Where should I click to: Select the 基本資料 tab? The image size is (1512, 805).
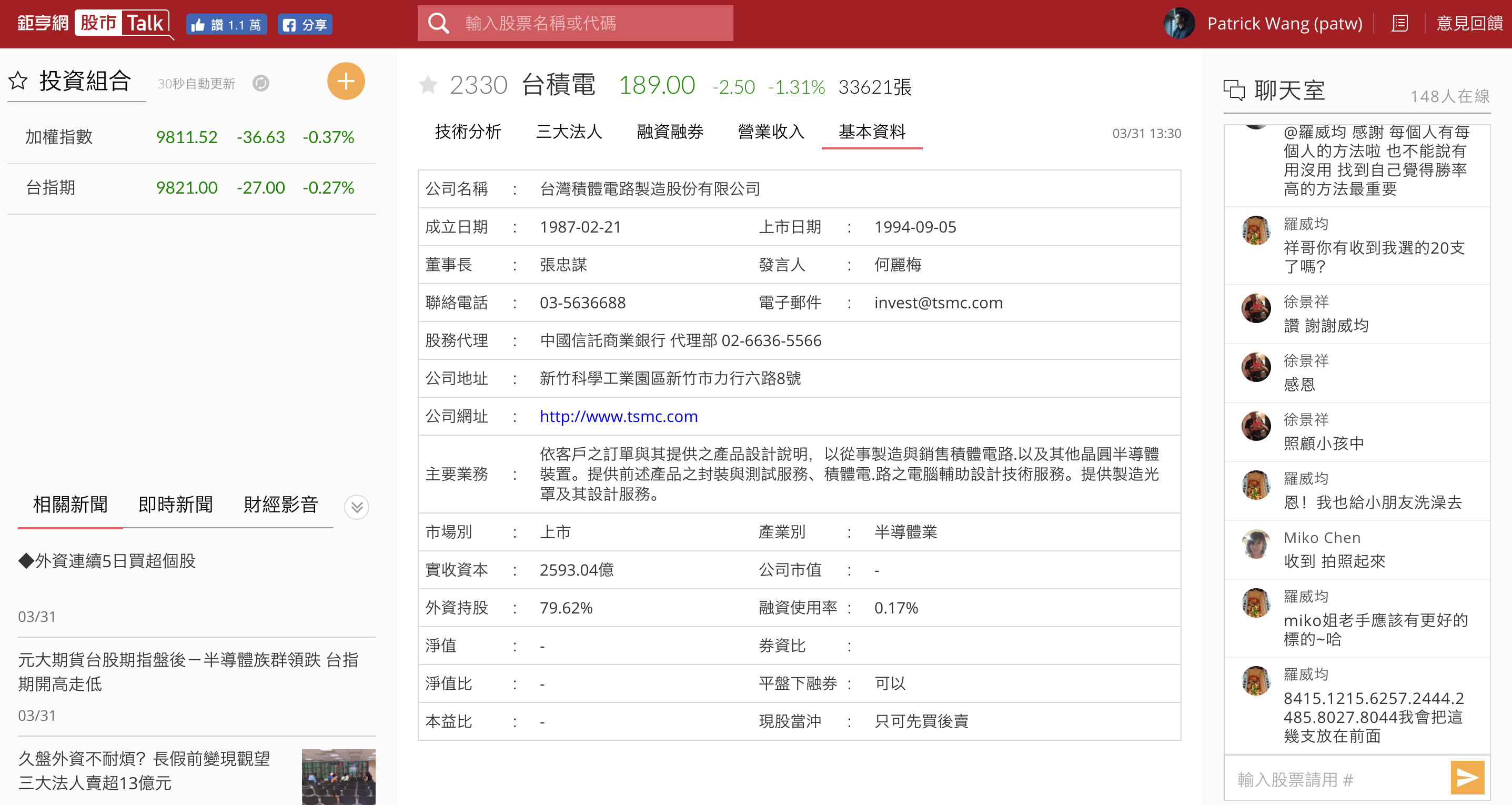[872, 132]
